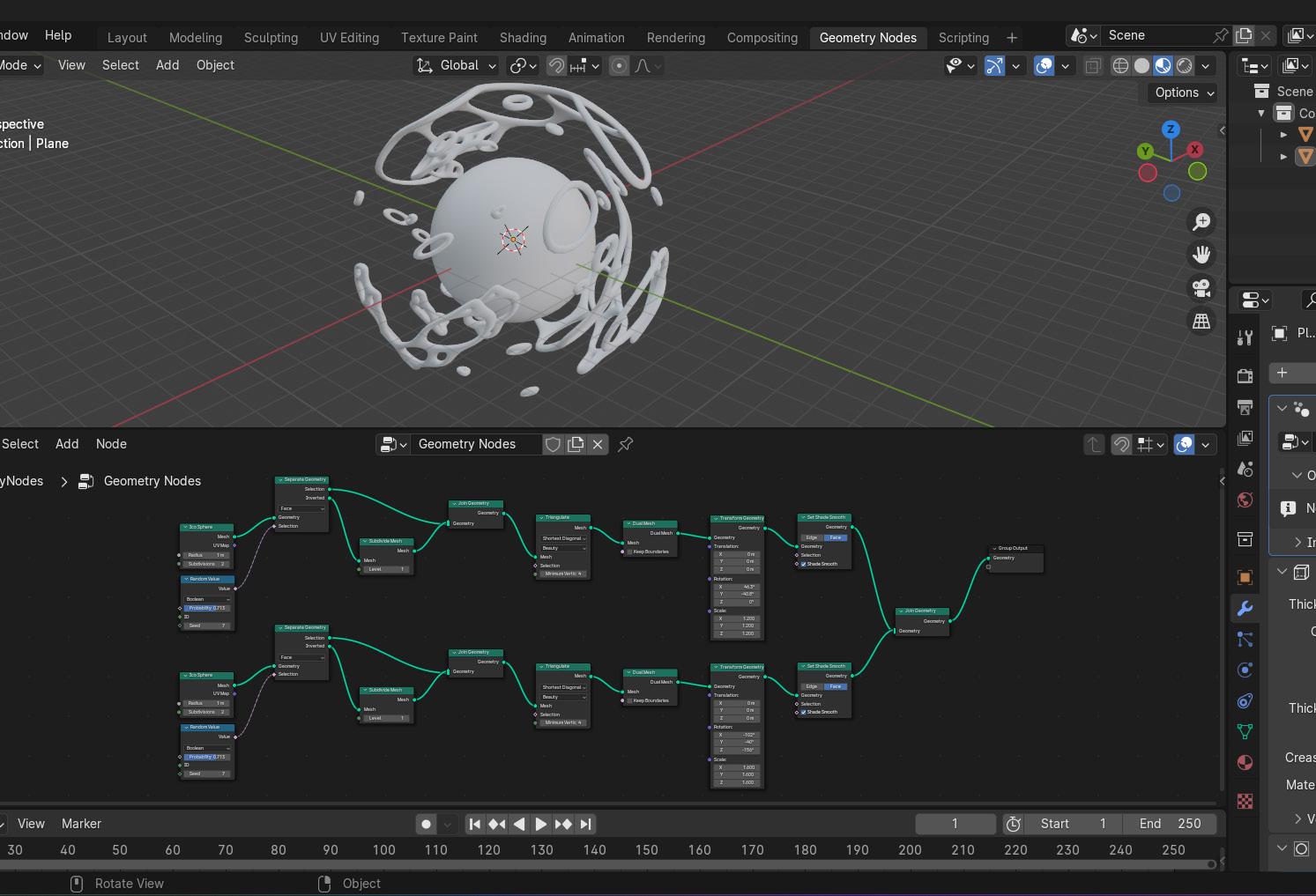The height and width of the screenshot is (896, 1316).
Task: Toggle snapping in the node editor header
Action: [1121, 444]
